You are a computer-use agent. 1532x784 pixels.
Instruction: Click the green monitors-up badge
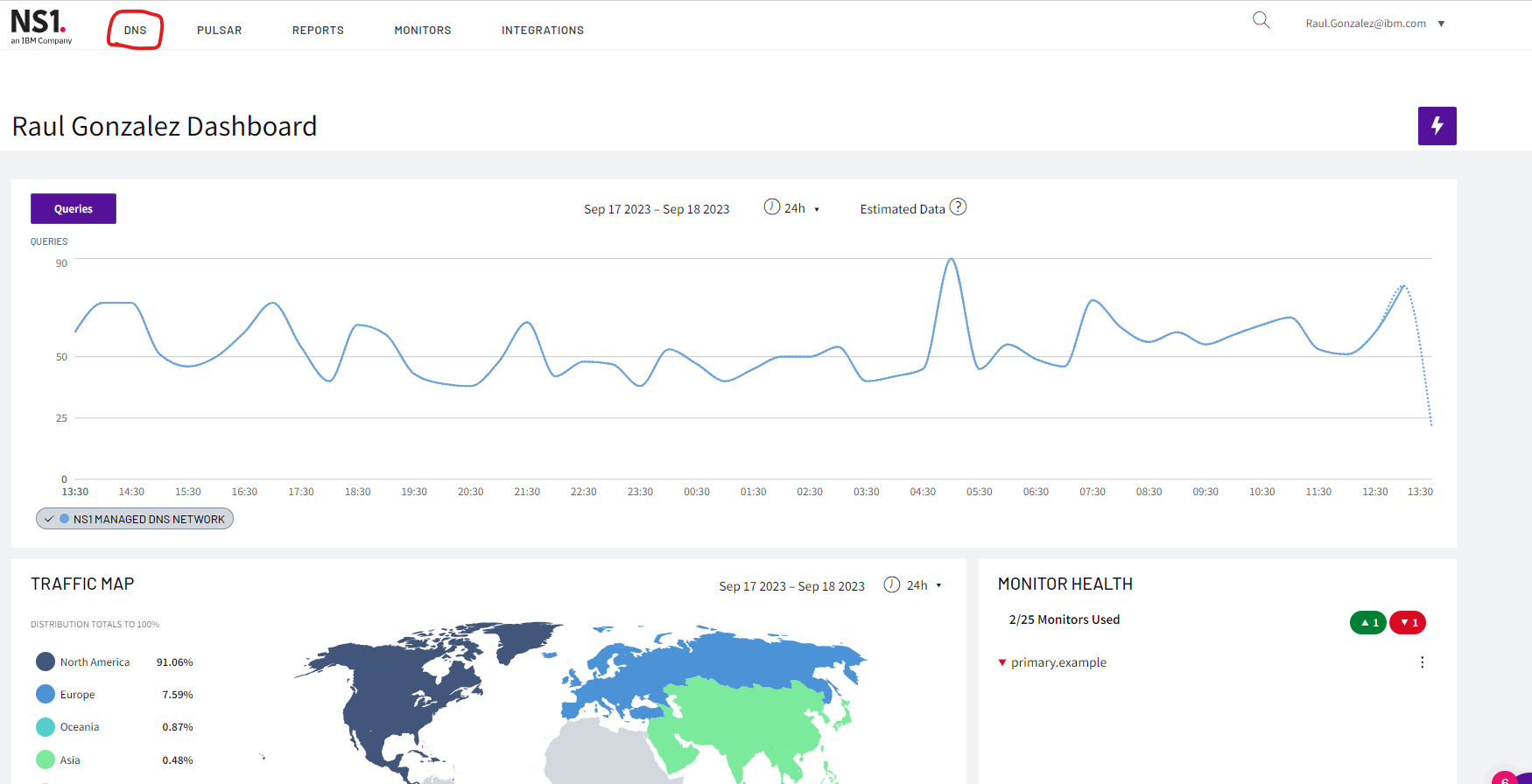coord(1368,622)
